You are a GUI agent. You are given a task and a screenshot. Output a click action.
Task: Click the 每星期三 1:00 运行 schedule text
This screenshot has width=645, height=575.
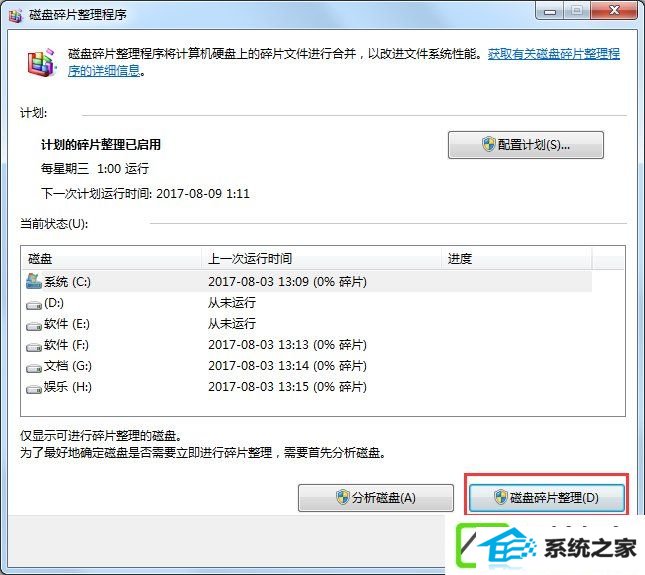[95, 169]
